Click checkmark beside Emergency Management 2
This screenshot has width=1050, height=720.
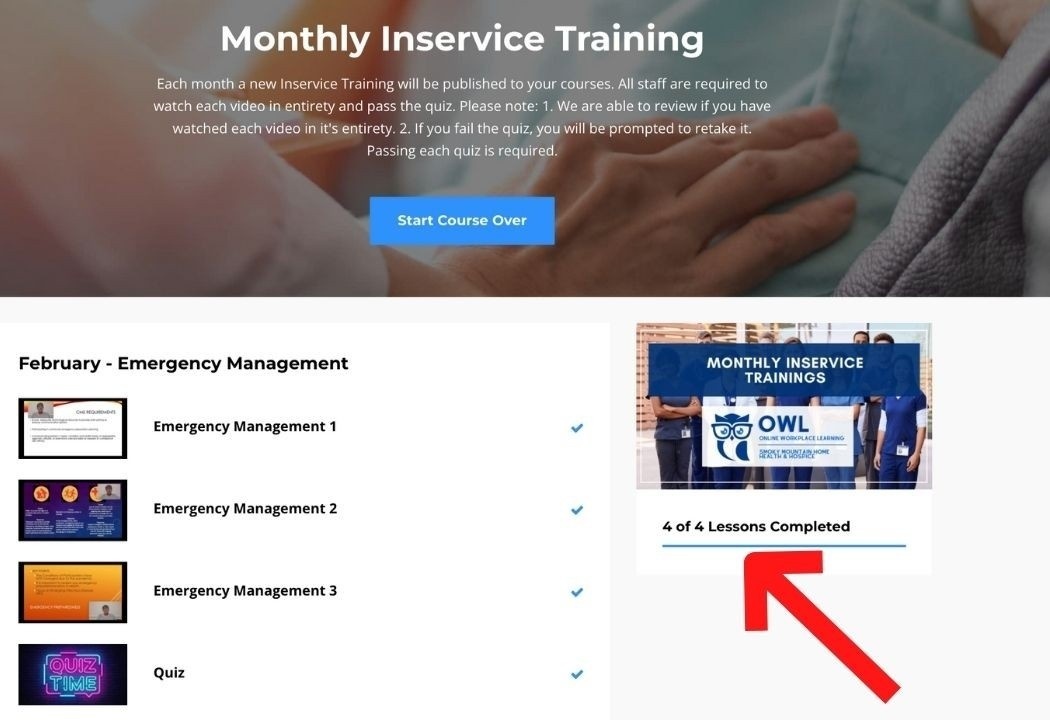coord(577,510)
